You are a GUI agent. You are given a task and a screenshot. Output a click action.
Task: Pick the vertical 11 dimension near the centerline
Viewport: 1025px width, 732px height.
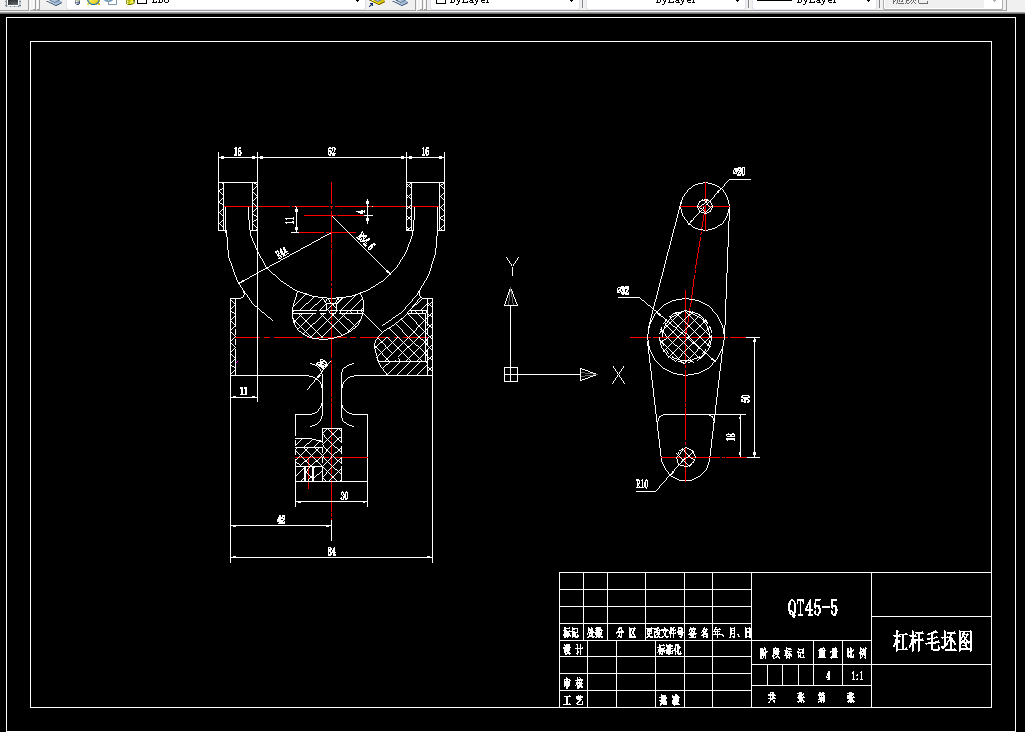click(x=290, y=220)
